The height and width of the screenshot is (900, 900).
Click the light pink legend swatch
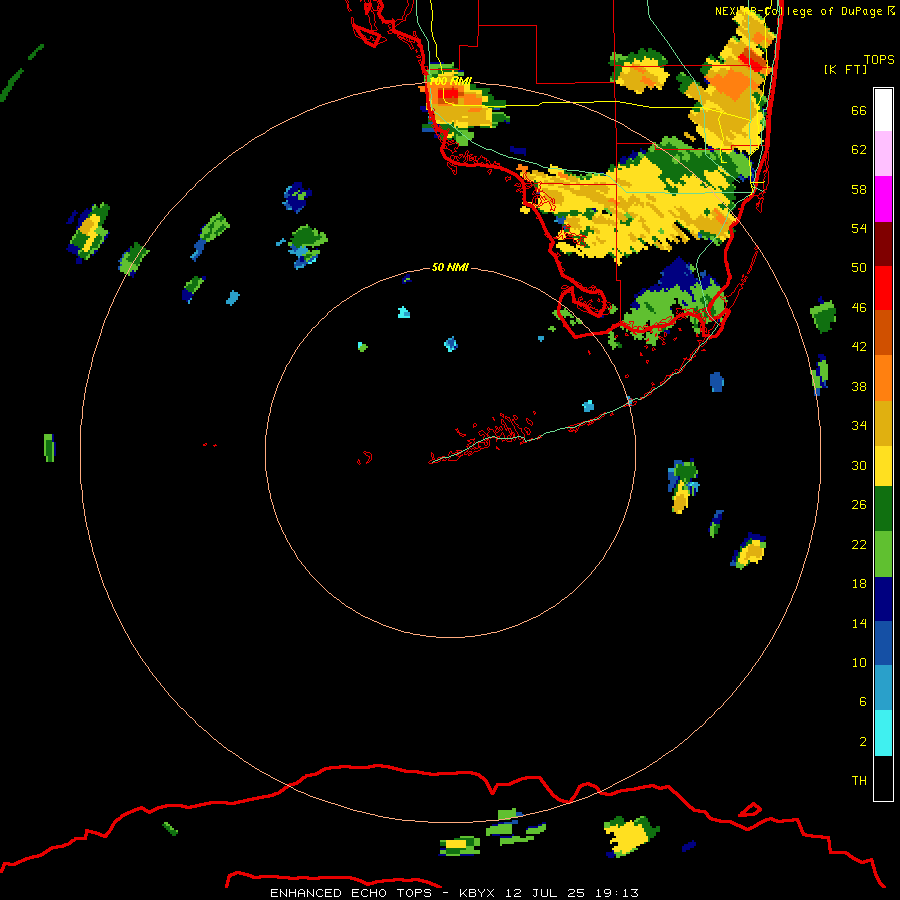883,154
